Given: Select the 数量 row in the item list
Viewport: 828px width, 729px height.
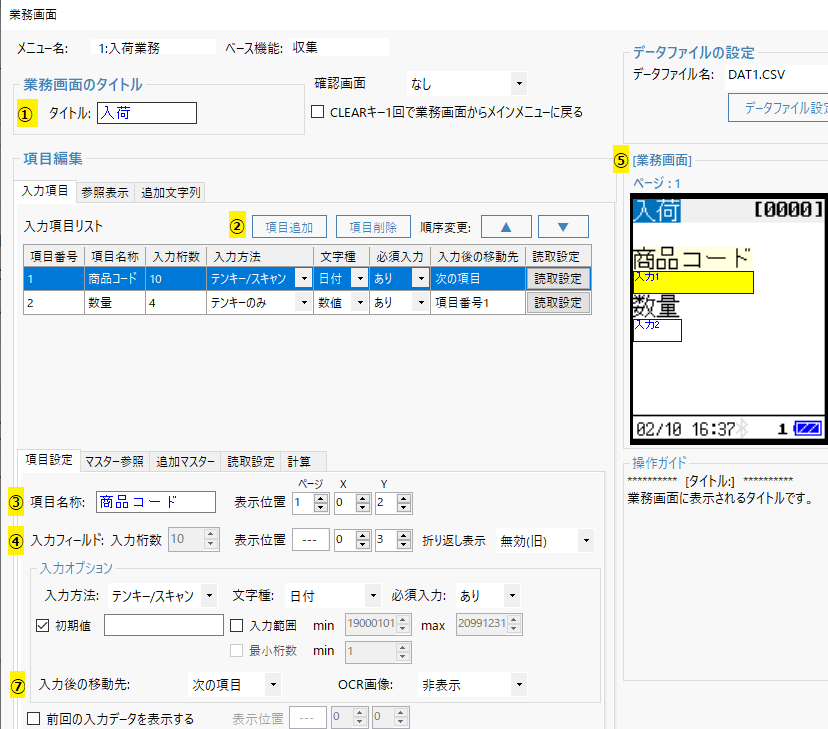Looking at the screenshot, I should (115, 302).
